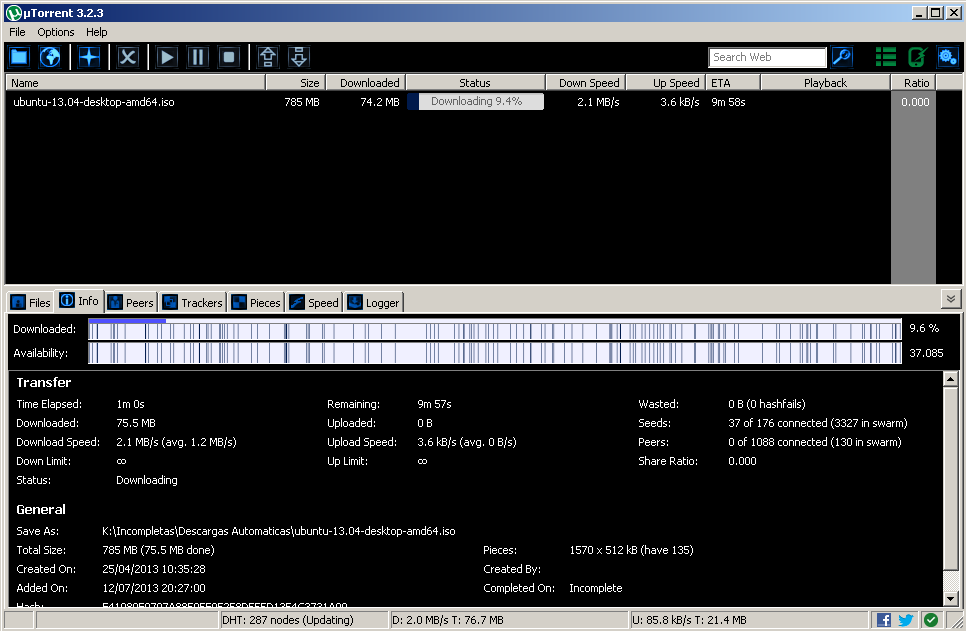Open Preferences via the gear icon
This screenshot has width=966, height=631.
pos(948,57)
